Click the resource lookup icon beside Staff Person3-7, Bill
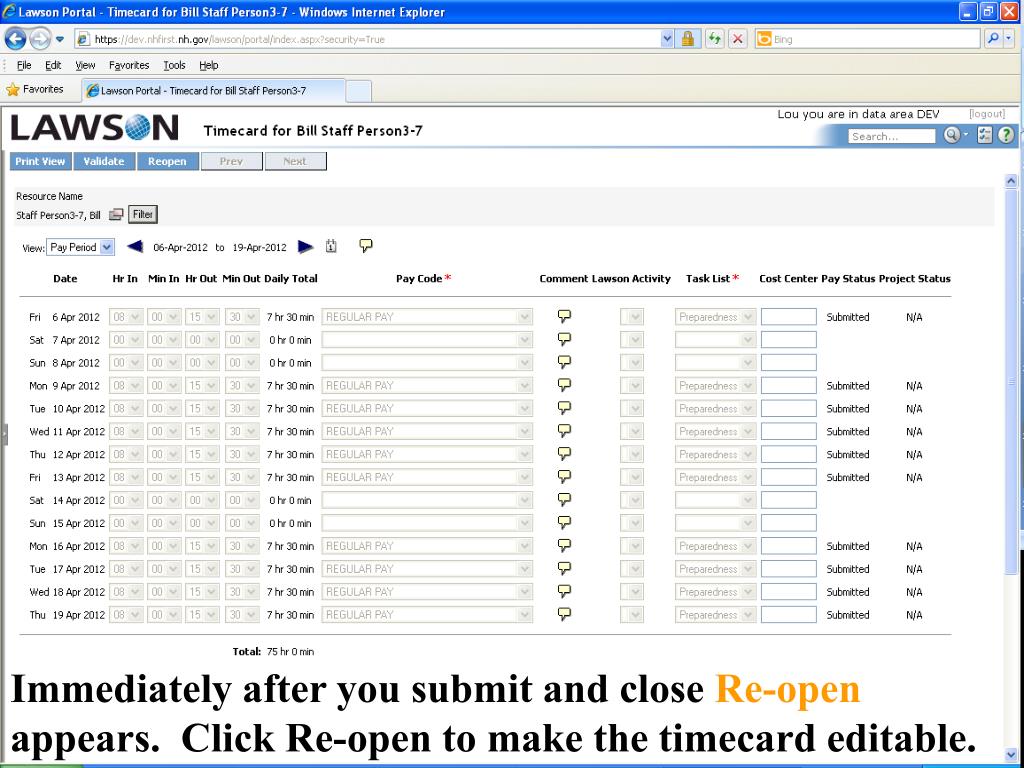The height and width of the screenshot is (768, 1024). (x=116, y=214)
